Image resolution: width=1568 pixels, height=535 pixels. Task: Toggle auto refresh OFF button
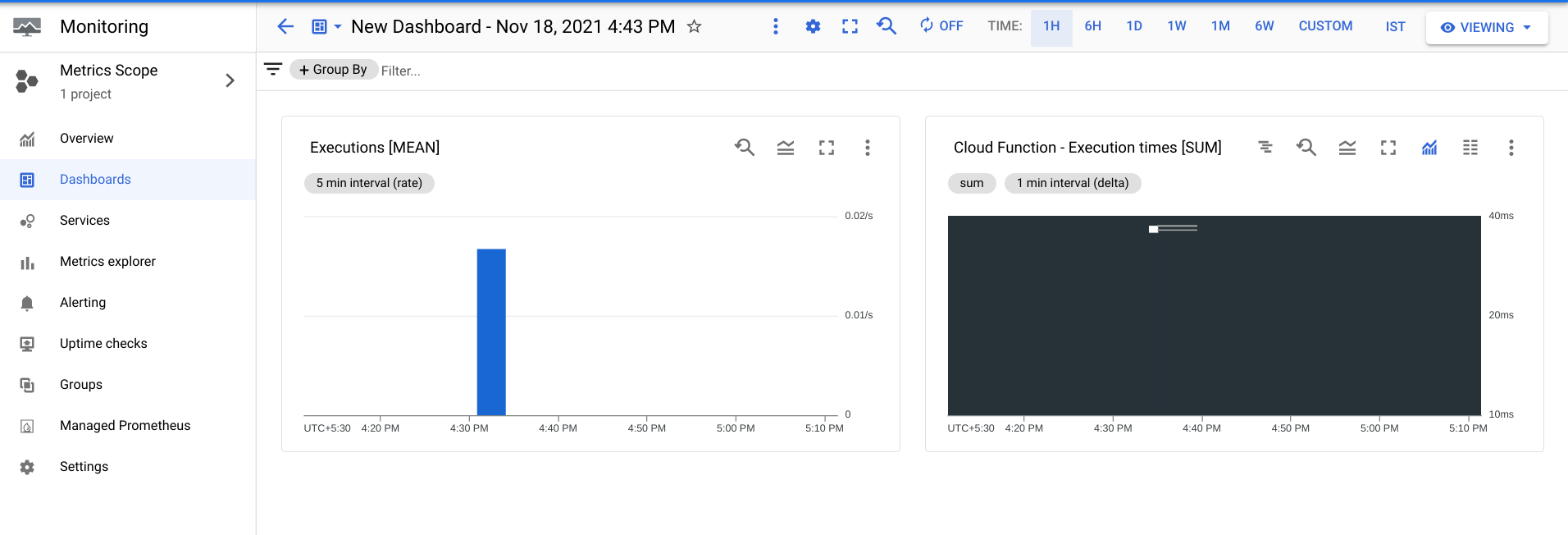941,26
